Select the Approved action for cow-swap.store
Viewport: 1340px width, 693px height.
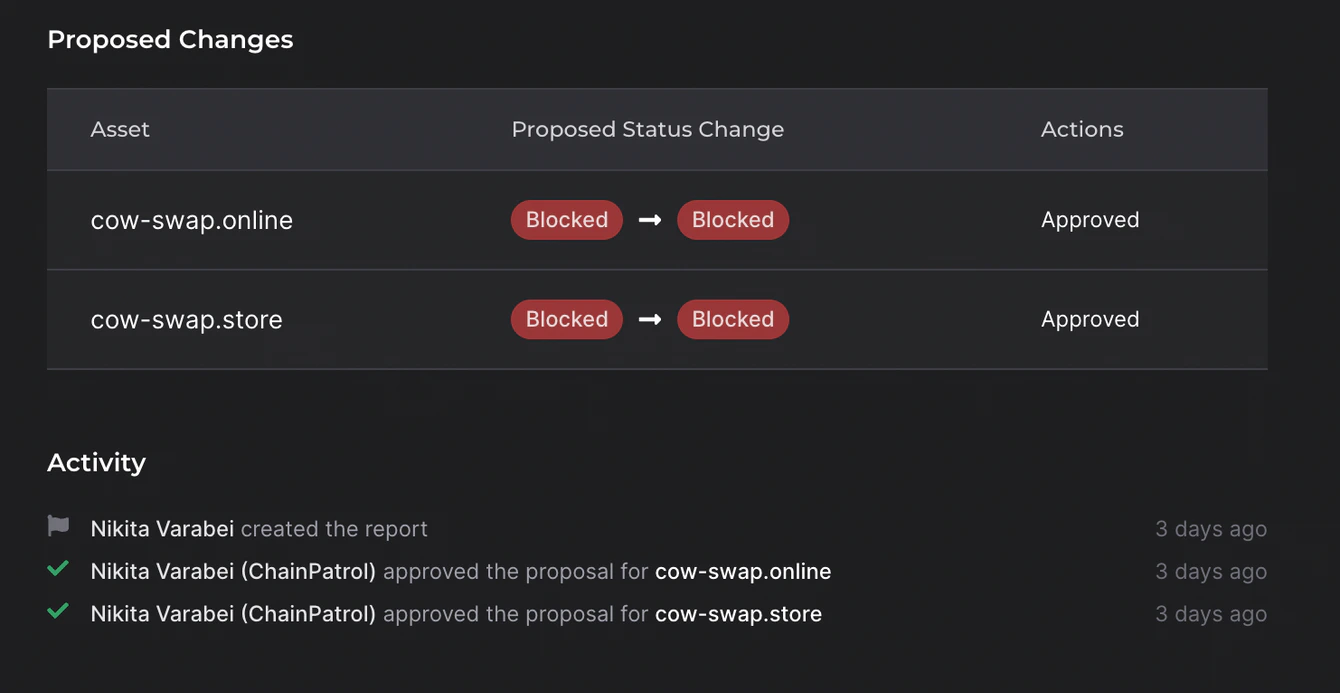pyautogui.click(x=1090, y=319)
